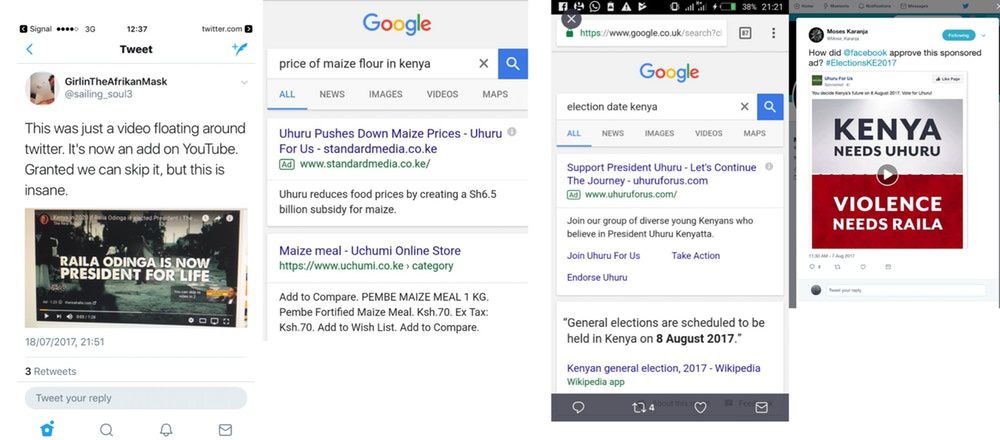Viewport: 1000px width, 440px height.
Task: Clear the 'election date kenya' search text
Action: pos(744,106)
